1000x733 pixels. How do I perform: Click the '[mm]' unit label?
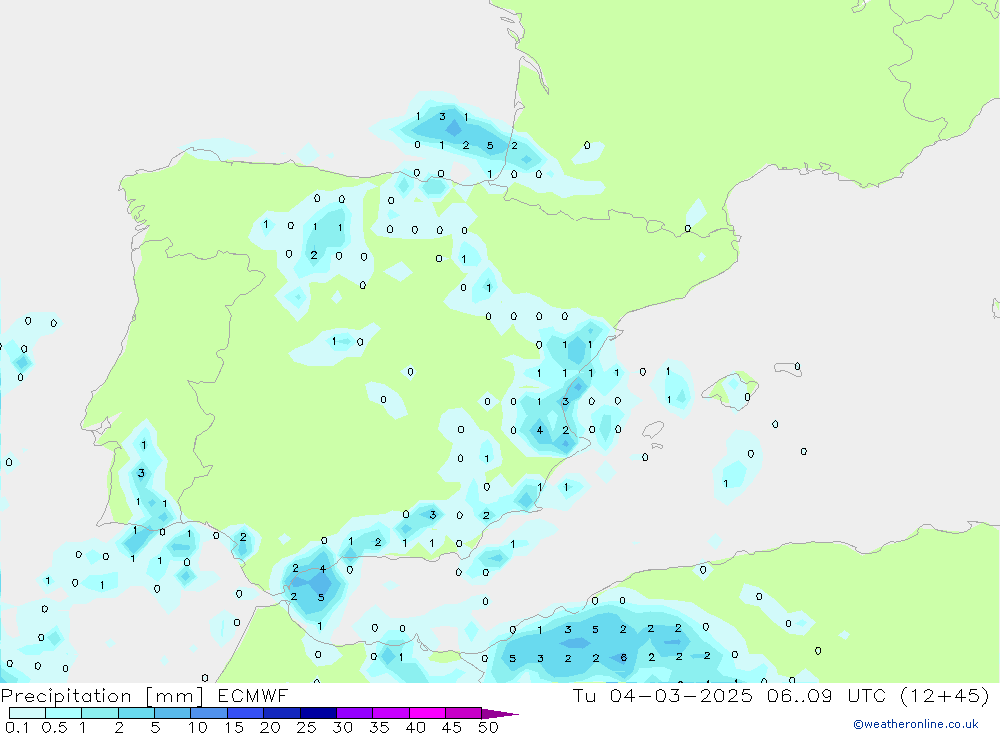pos(175,695)
